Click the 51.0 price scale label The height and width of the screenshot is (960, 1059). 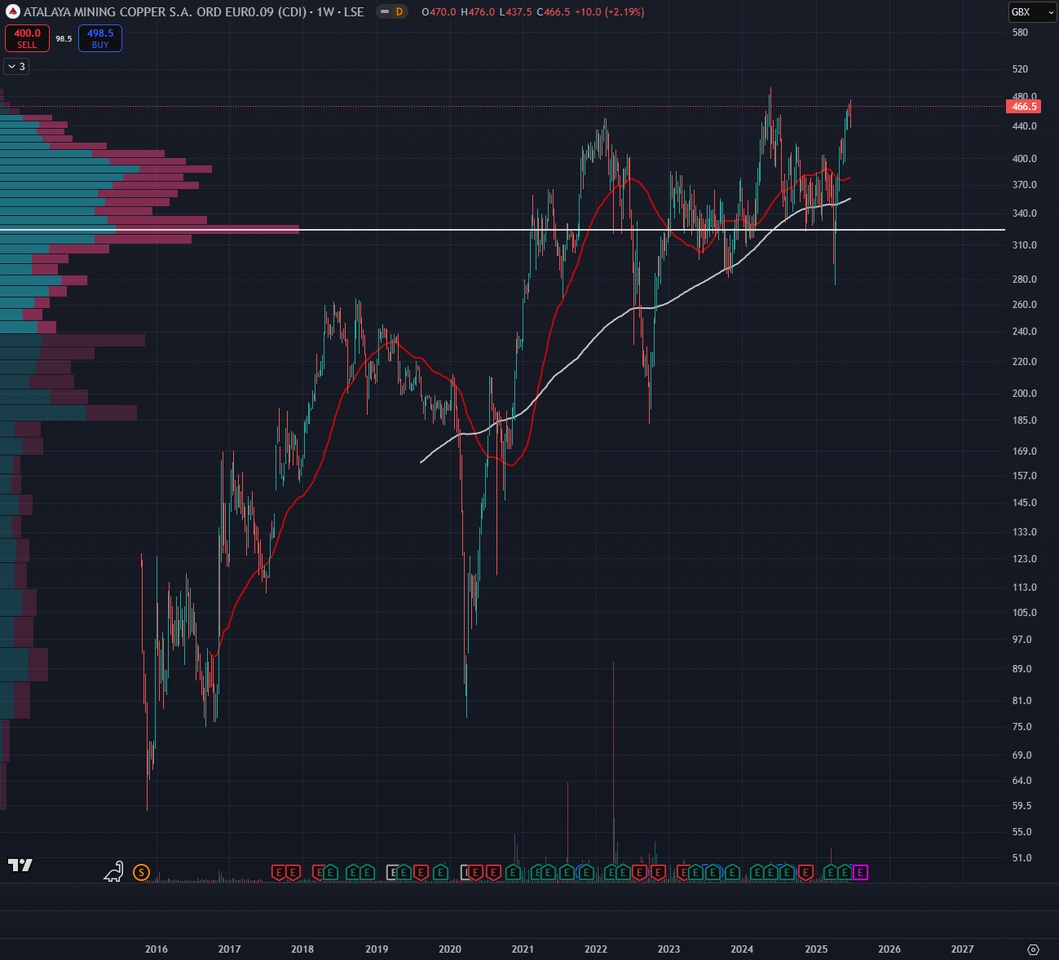point(1022,858)
